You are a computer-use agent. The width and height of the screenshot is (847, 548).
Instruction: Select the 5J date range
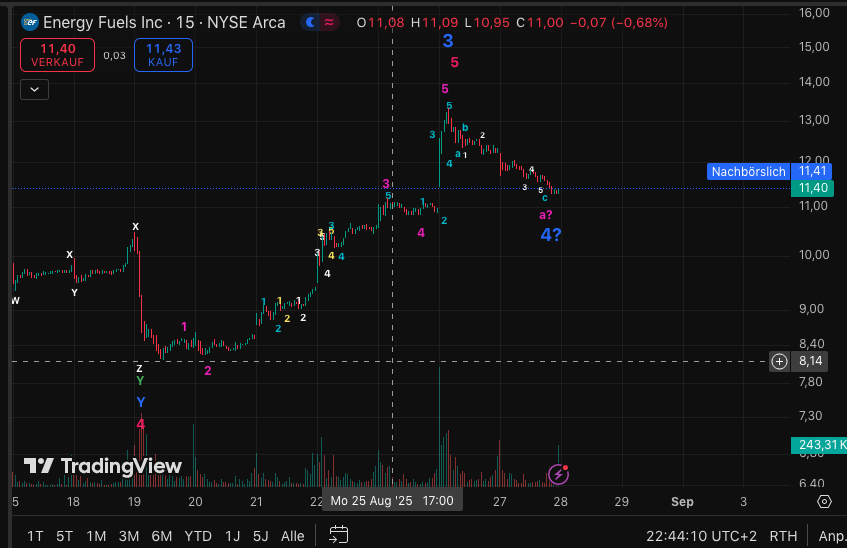coord(261,536)
